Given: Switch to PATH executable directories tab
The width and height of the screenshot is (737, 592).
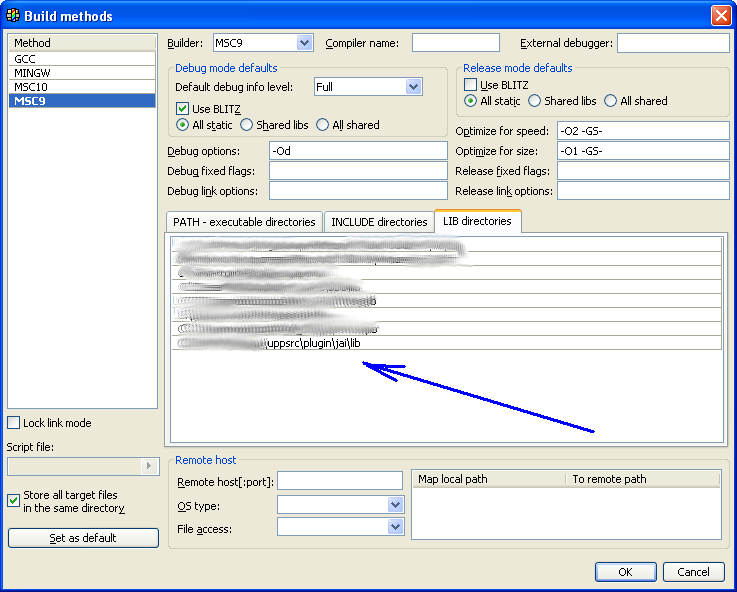Looking at the screenshot, I should tap(244, 222).
